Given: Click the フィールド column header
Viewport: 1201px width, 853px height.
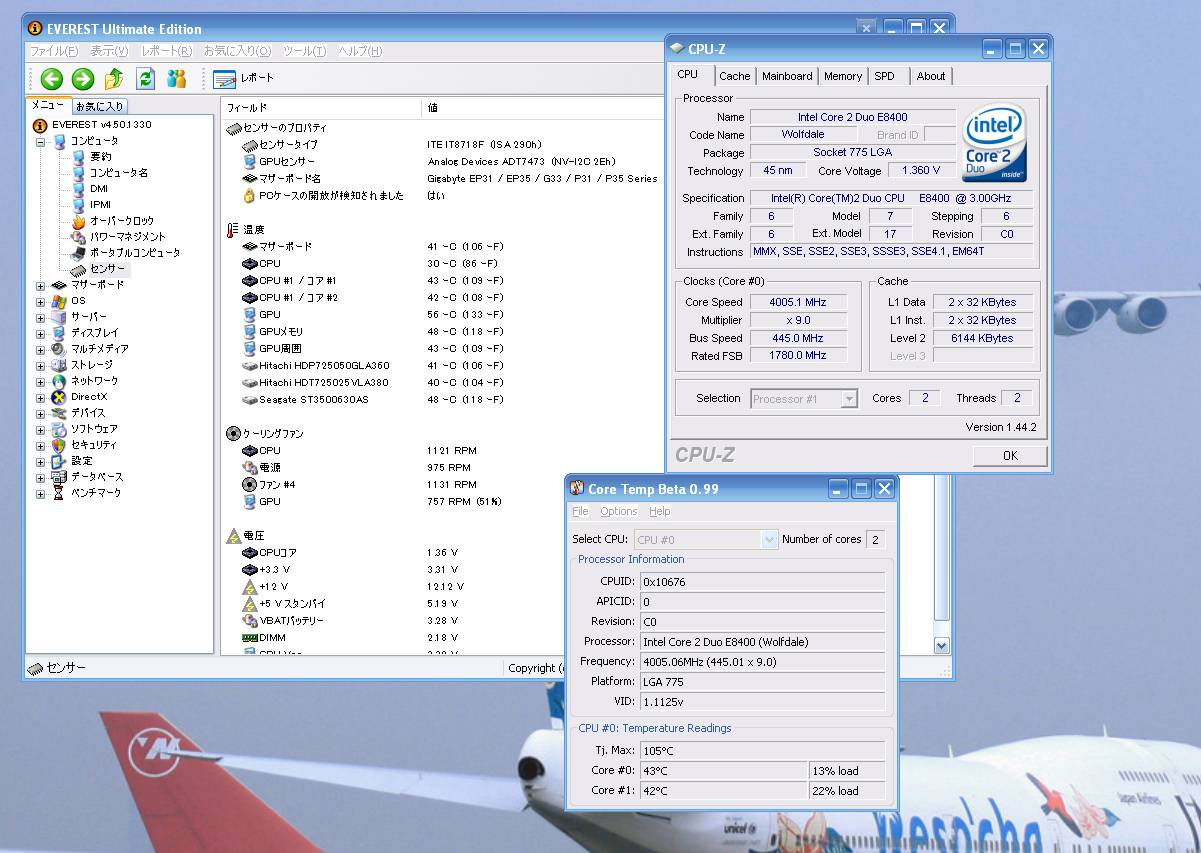Looking at the screenshot, I should pyautogui.click(x=321, y=107).
